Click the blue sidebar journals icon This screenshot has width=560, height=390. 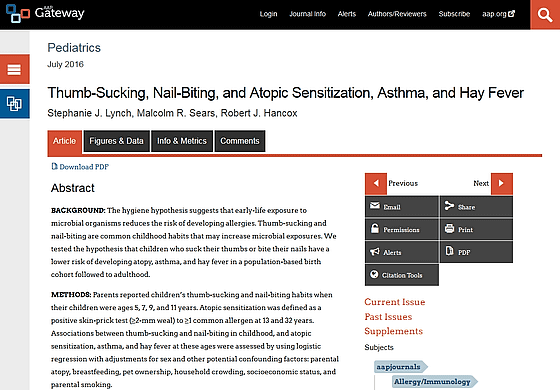(x=14, y=104)
